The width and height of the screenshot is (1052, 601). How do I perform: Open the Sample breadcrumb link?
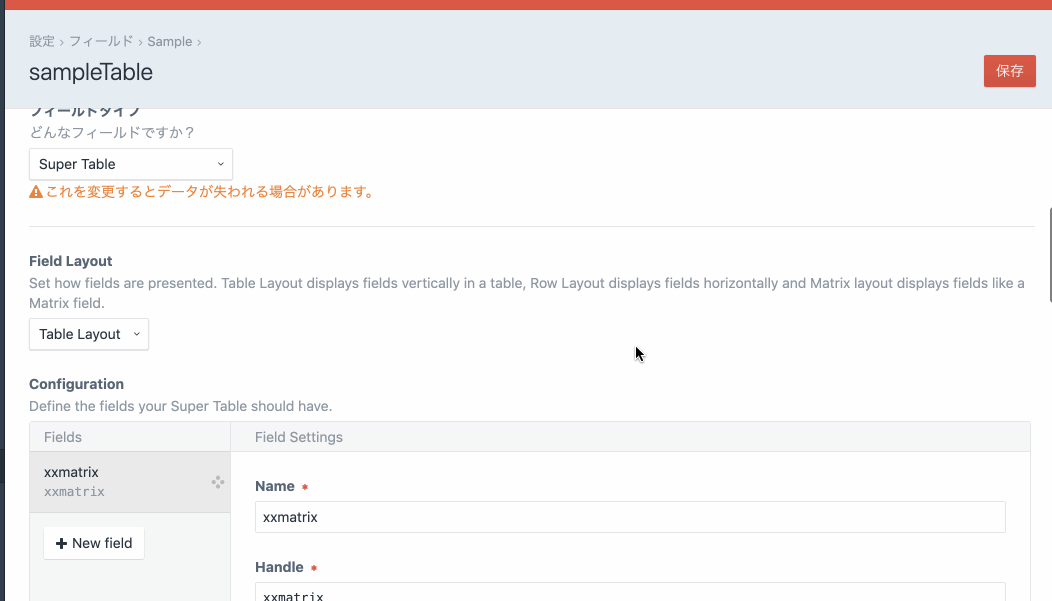[x=168, y=41]
